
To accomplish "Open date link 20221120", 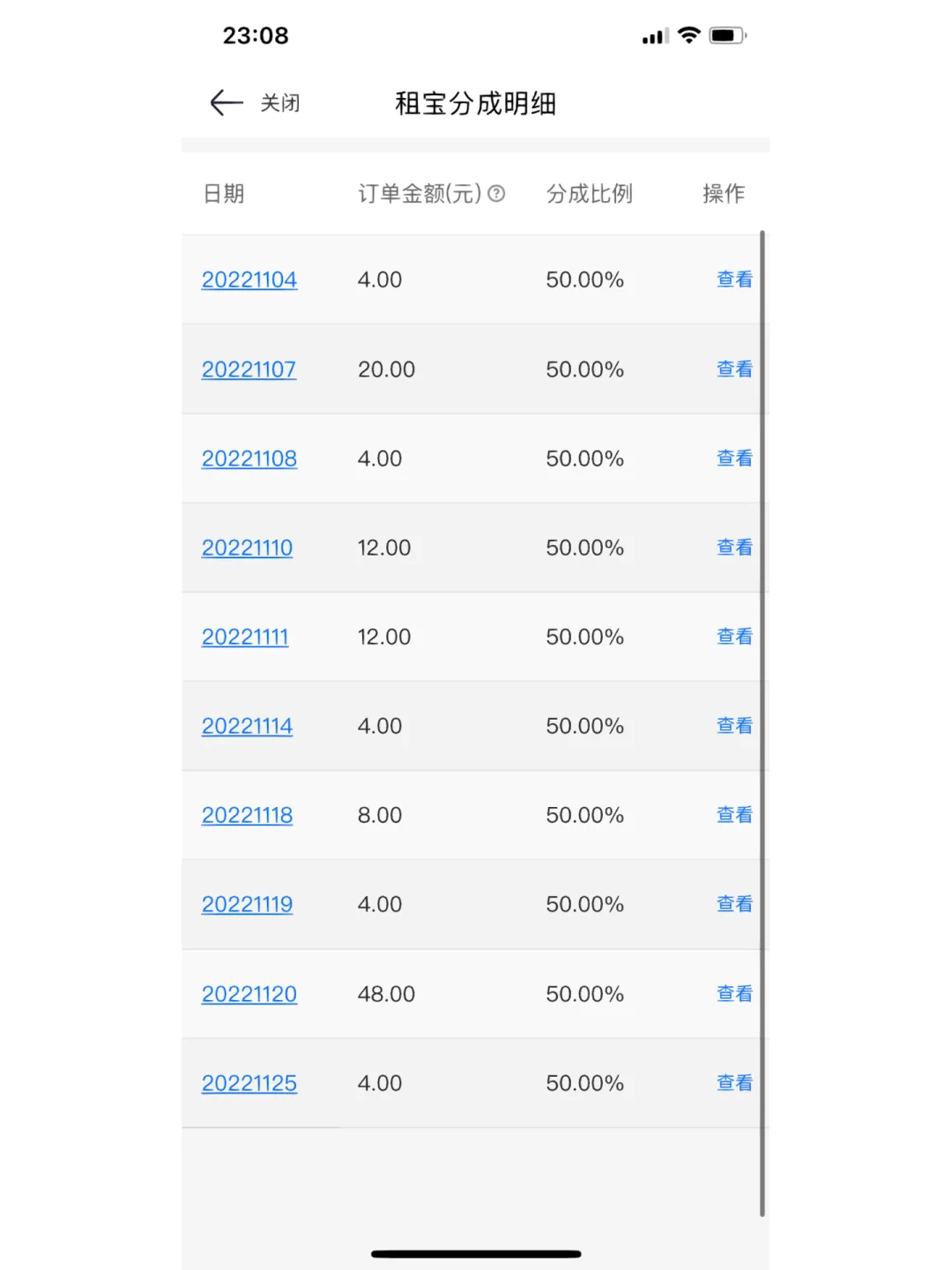I will tap(249, 994).
